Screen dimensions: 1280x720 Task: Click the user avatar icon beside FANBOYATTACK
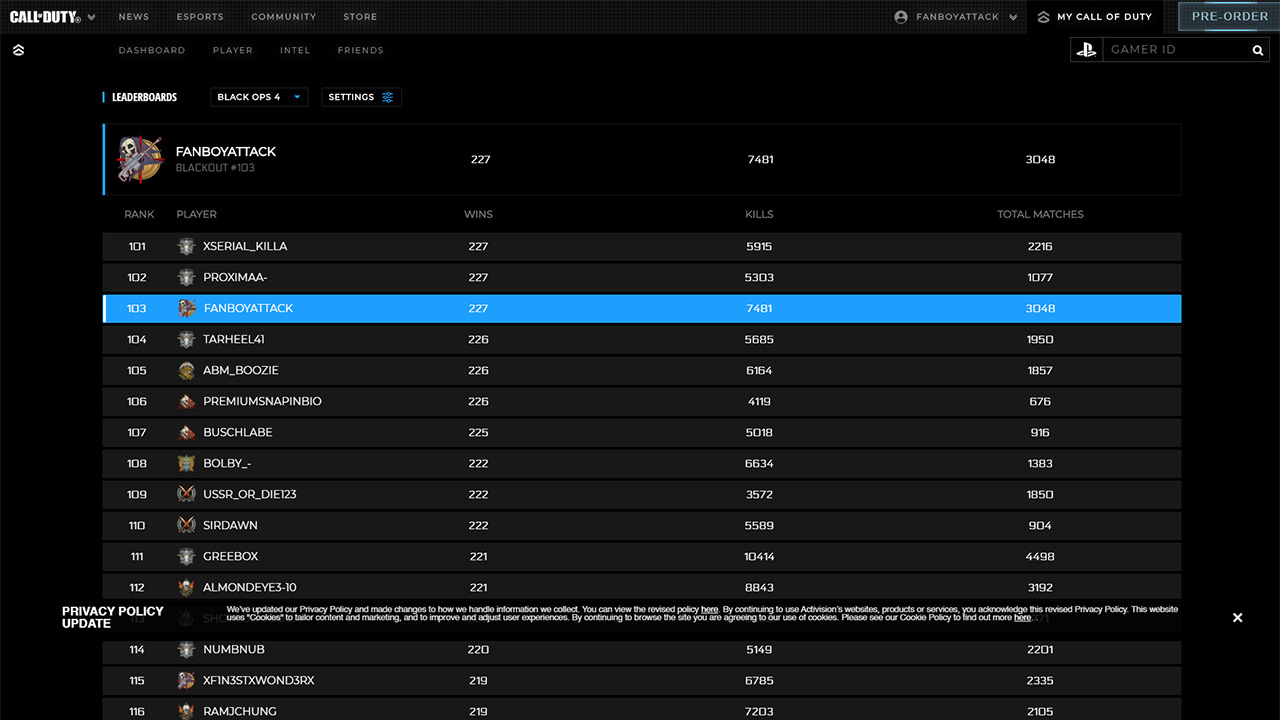[901, 17]
